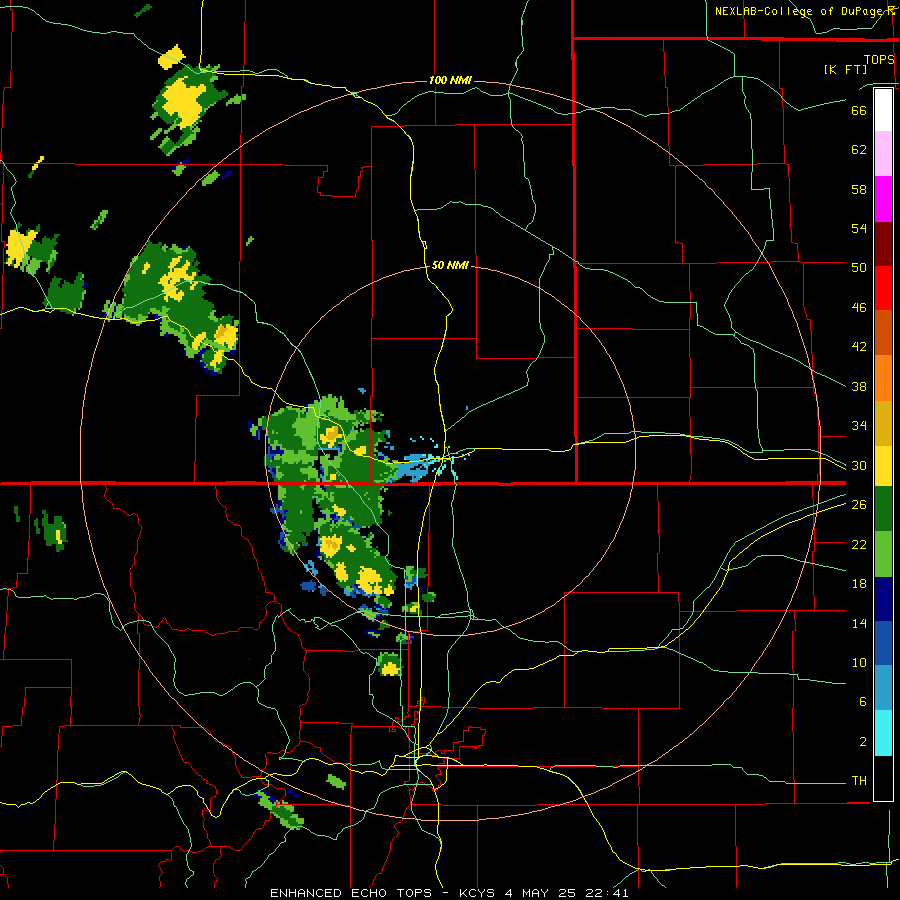Click the 66 legend value label
This screenshot has height=900, width=900.
[x=859, y=110]
